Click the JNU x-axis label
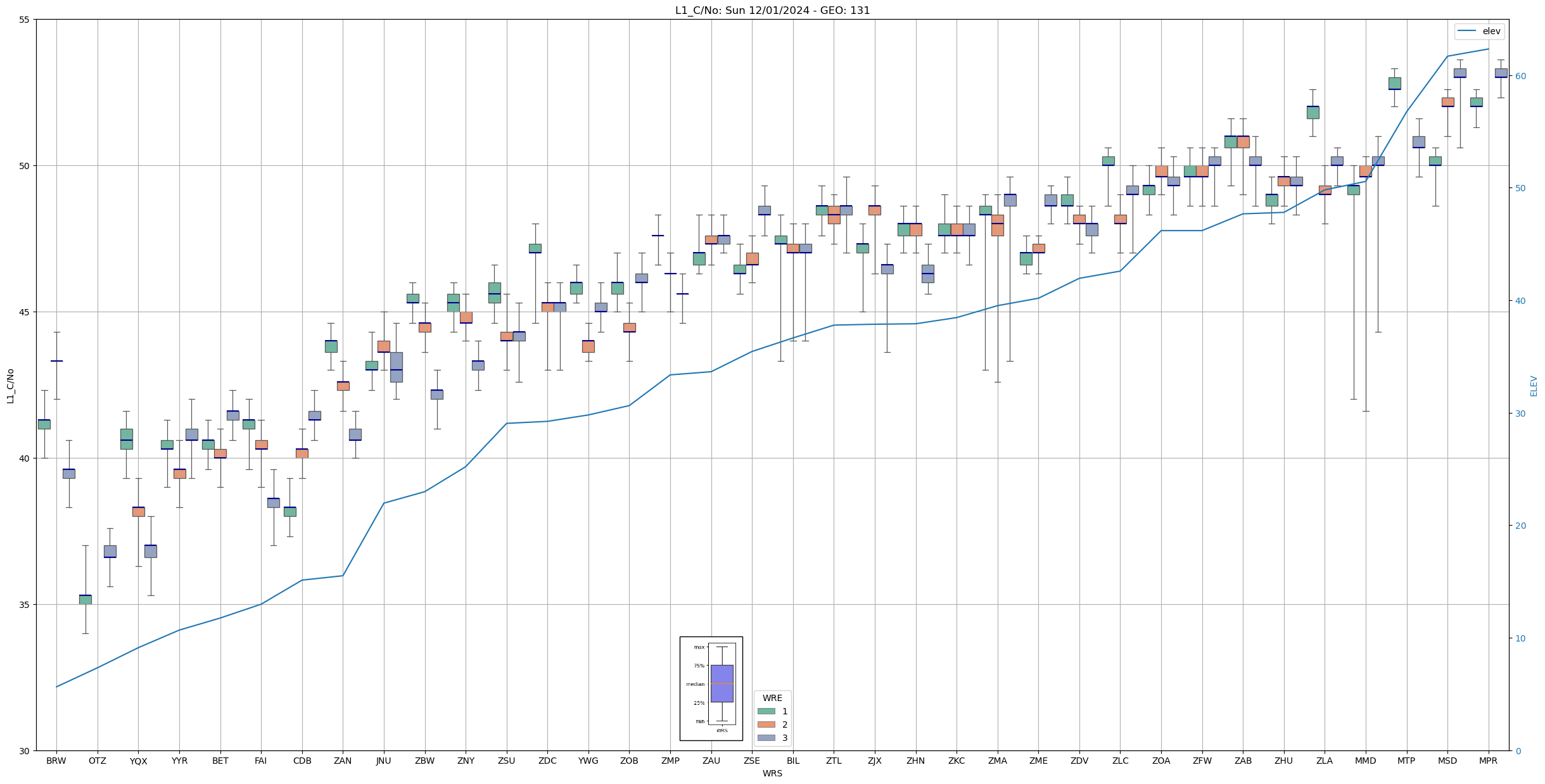Screen dimensions: 1545x784 (383, 761)
